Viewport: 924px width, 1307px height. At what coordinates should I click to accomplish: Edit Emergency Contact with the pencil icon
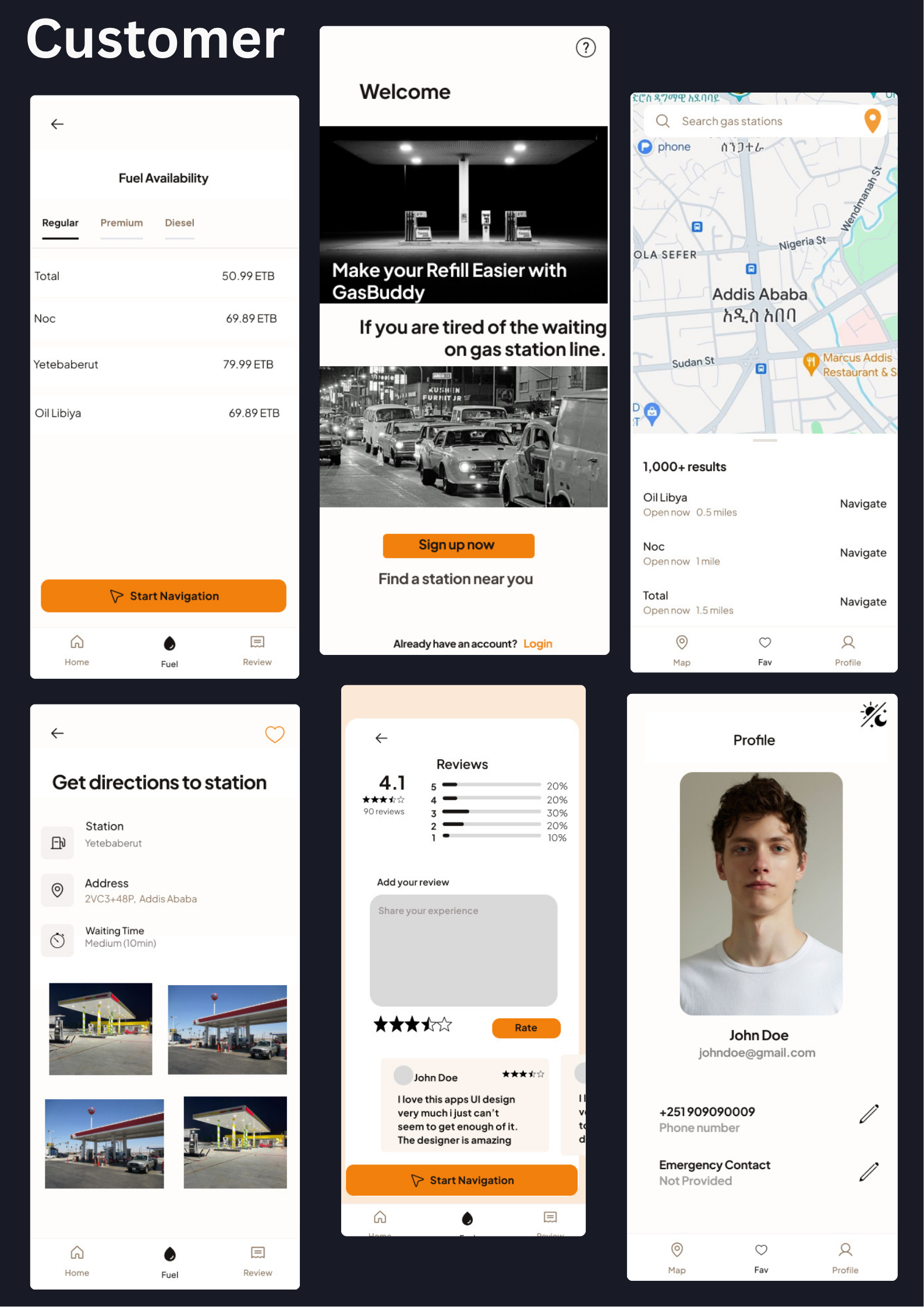click(868, 1172)
